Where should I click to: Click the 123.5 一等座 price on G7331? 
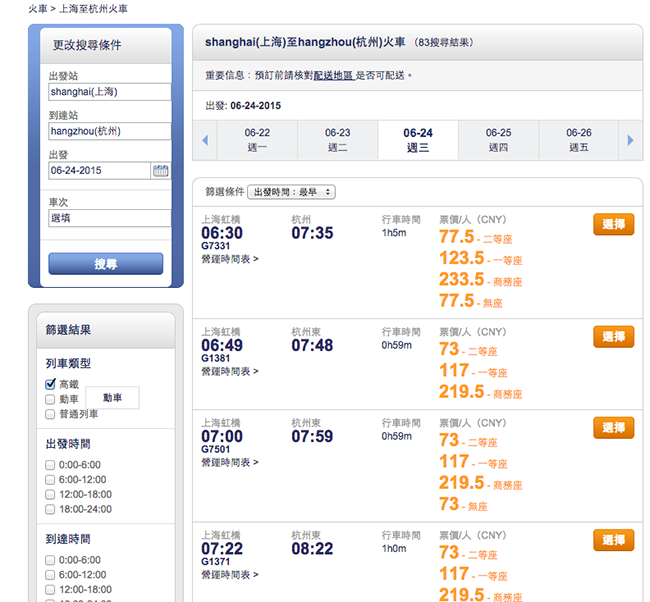(481, 258)
